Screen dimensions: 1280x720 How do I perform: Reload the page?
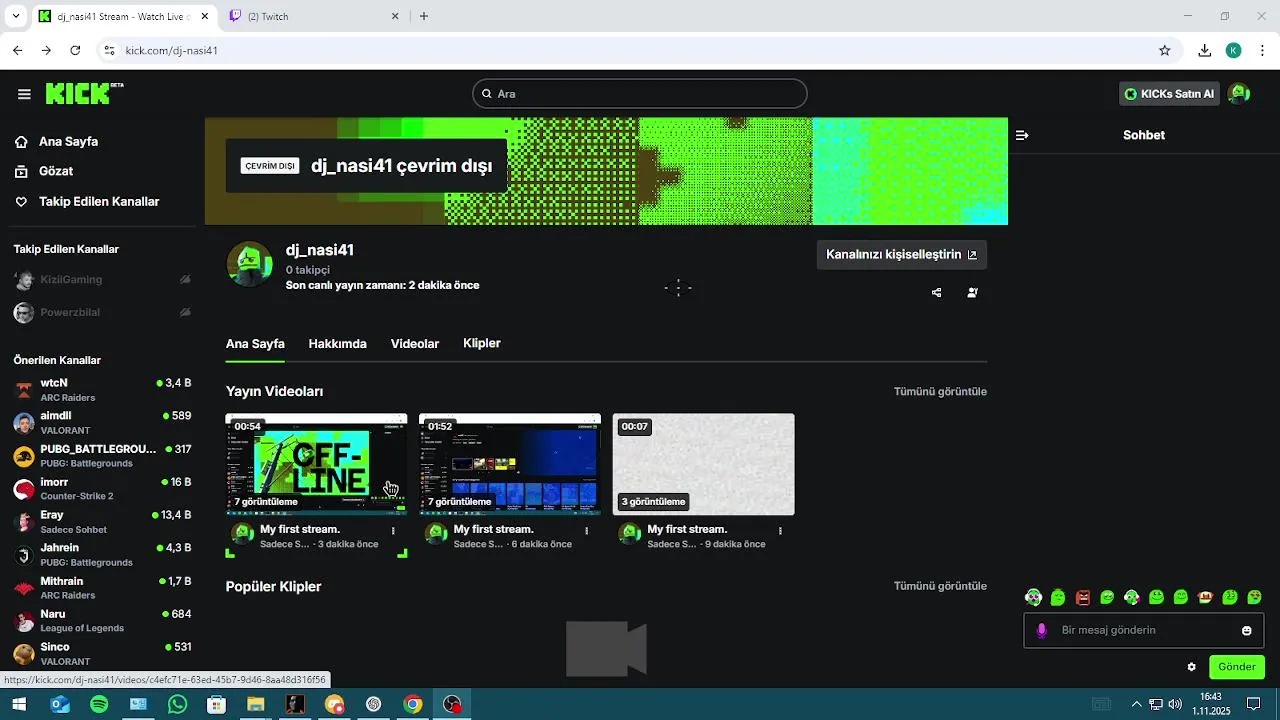[75, 50]
